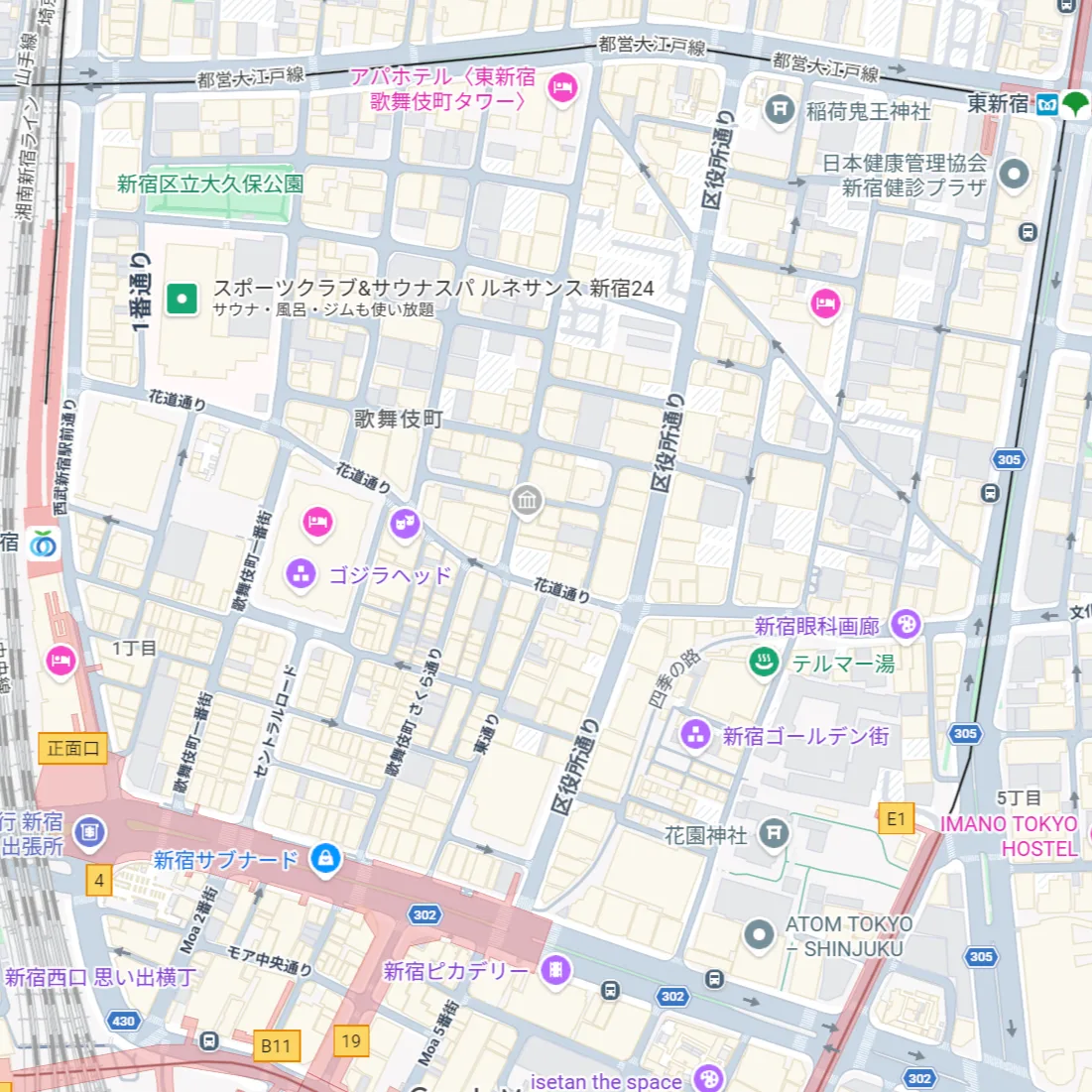
Task: Open the gray museum icon near 歌舞伎町
Action: point(527,501)
